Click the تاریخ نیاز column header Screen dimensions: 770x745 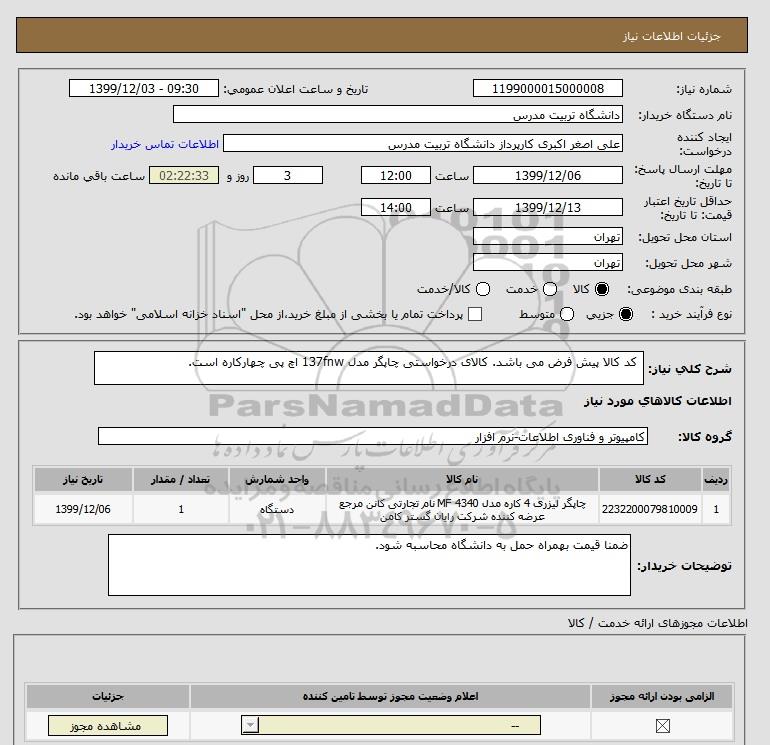pyautogui.click(x=83, y=479)
